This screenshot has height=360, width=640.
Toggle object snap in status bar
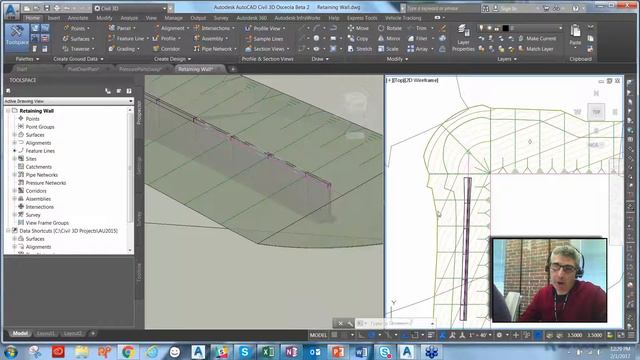pyautogui.click(x=415, y=335)
